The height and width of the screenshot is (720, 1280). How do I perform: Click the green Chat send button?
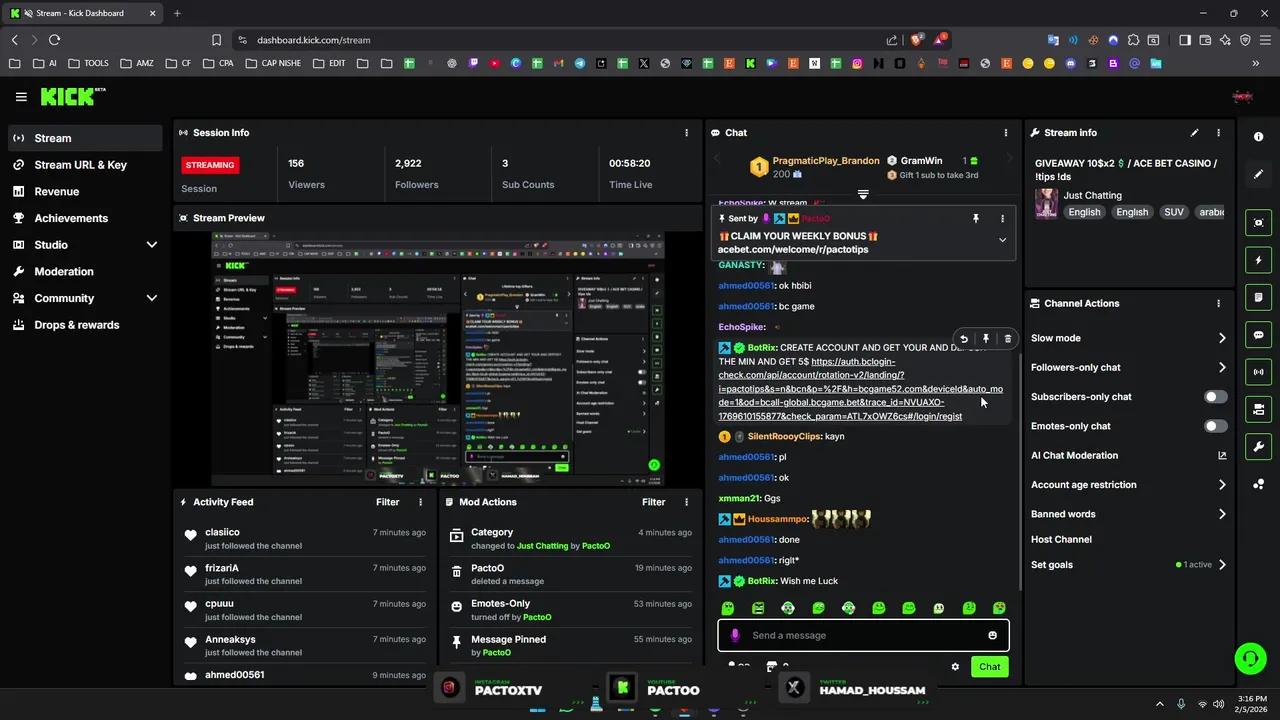coord(989,667)
